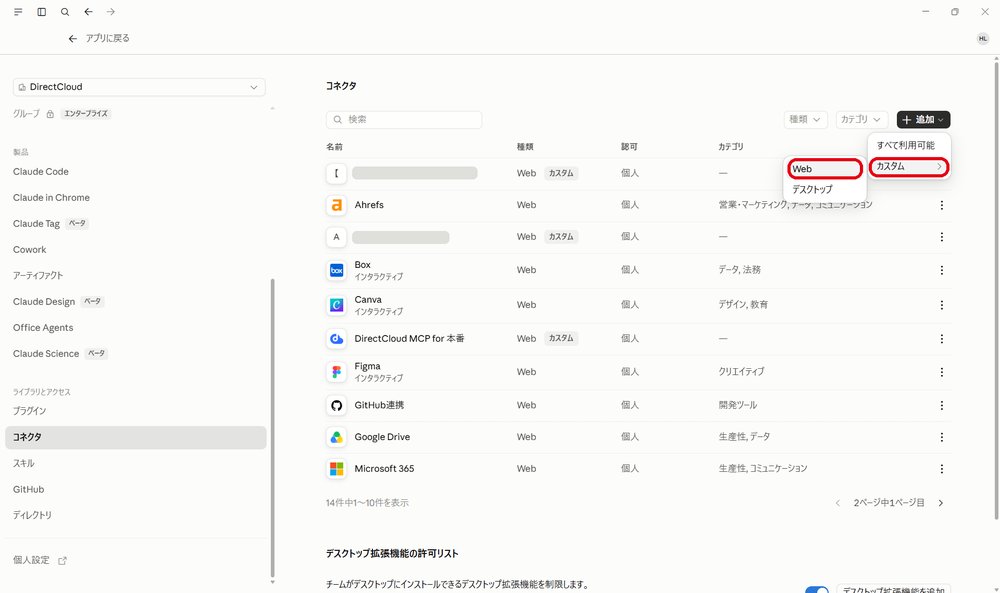Viewport: 1000px width, 593px height.
Task: Click the 名前 column header
Action: coord(334,147)
